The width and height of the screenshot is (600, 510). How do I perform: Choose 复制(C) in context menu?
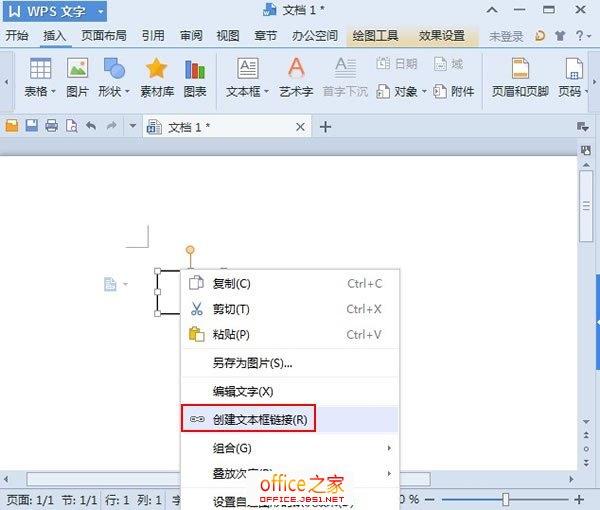[290, 284]
